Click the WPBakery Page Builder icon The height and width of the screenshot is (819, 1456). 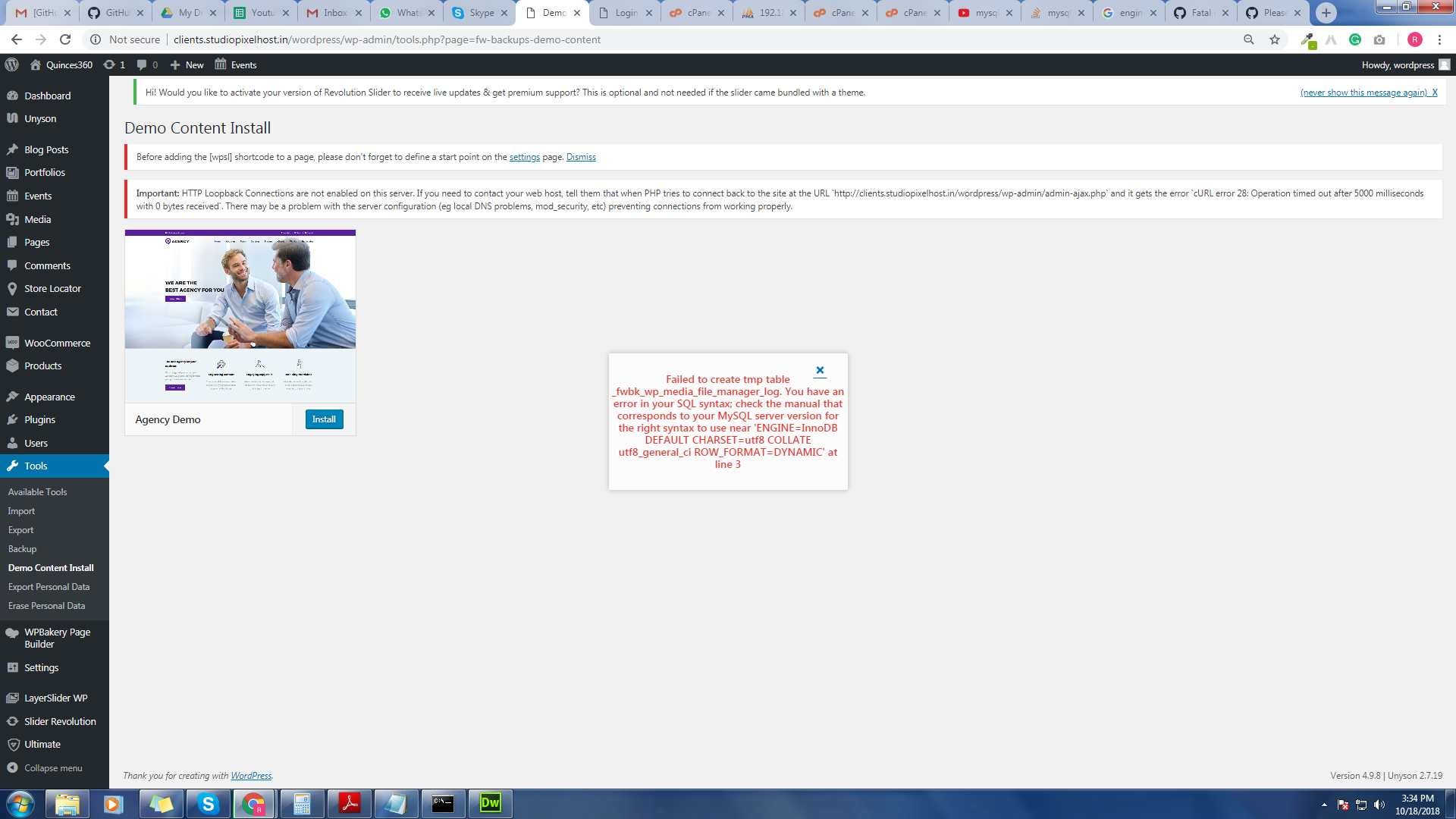pos(12,632)
